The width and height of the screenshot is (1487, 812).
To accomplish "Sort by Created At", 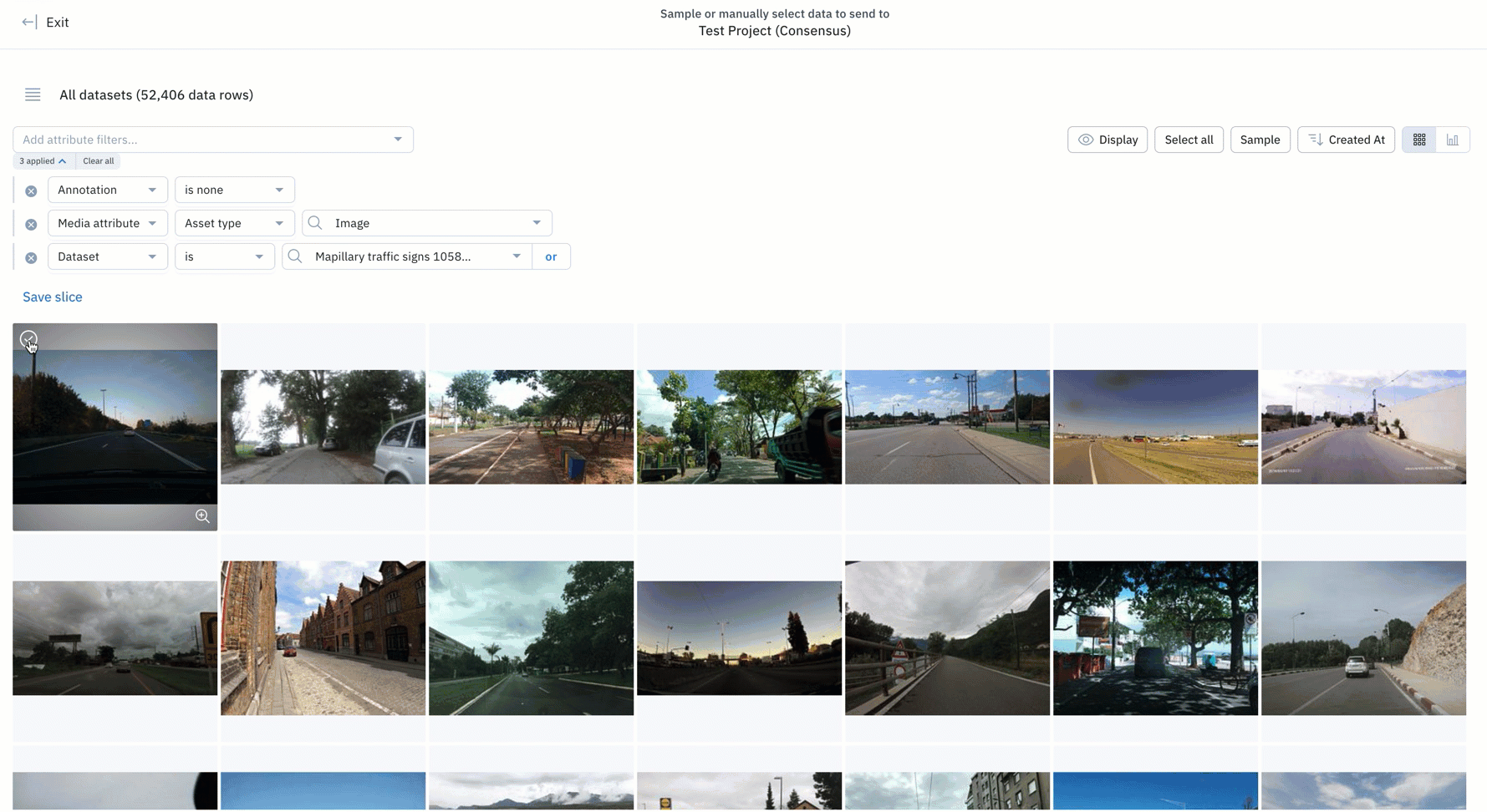I will coord(1346,140).
